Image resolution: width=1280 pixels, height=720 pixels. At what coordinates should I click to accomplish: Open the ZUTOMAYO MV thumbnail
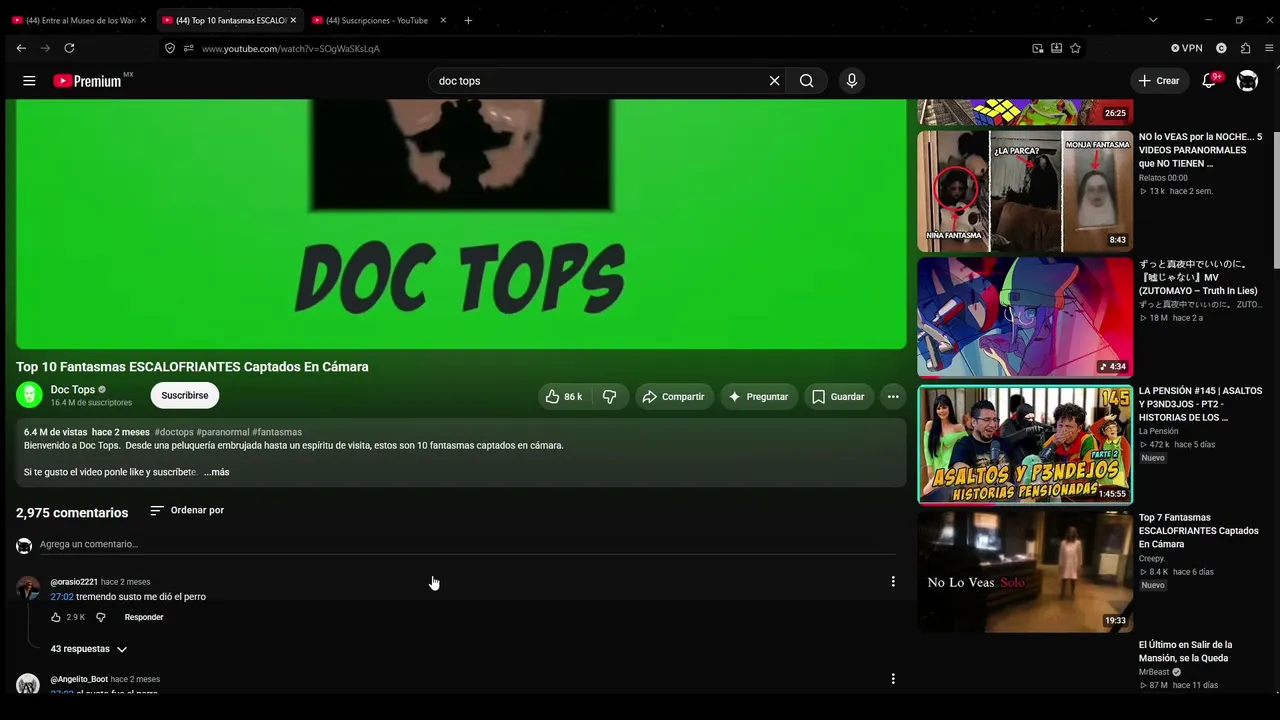pyautogui.click(x=1025, y=317)
